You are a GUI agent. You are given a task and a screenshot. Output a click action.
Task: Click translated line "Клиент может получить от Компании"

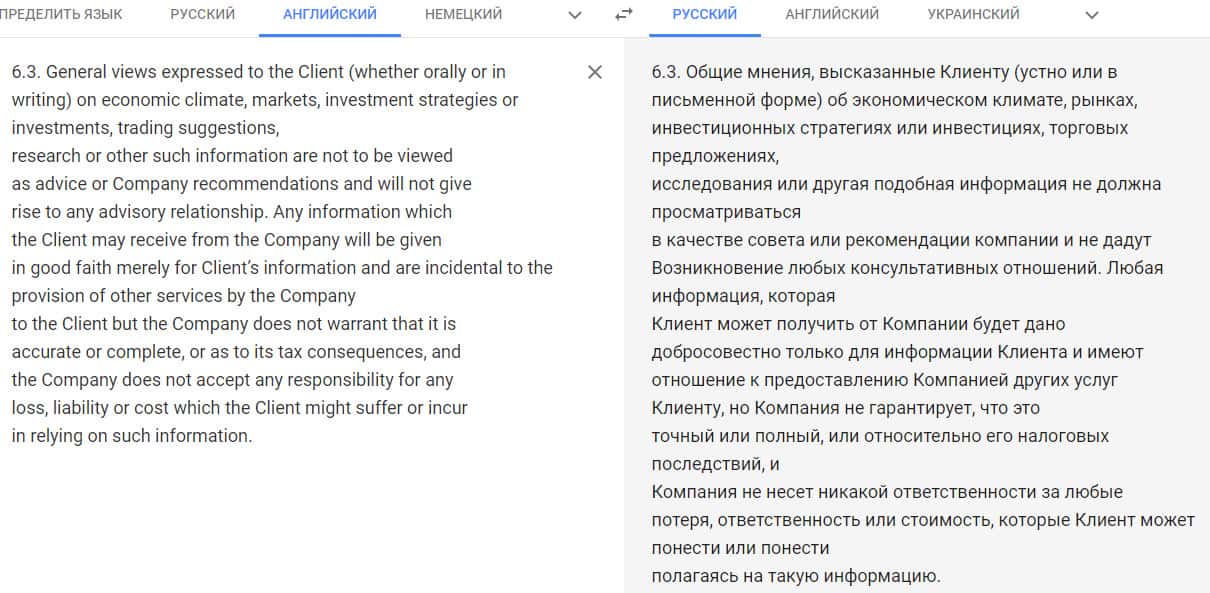click(858, 324)
